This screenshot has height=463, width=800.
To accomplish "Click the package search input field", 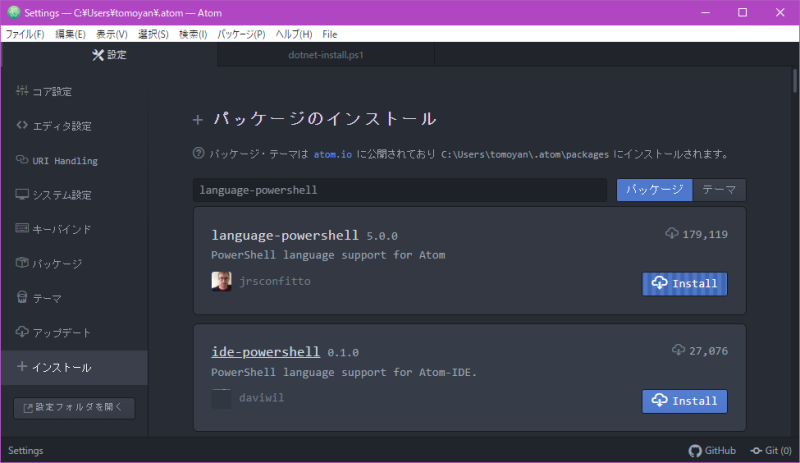I will [400, 190].
